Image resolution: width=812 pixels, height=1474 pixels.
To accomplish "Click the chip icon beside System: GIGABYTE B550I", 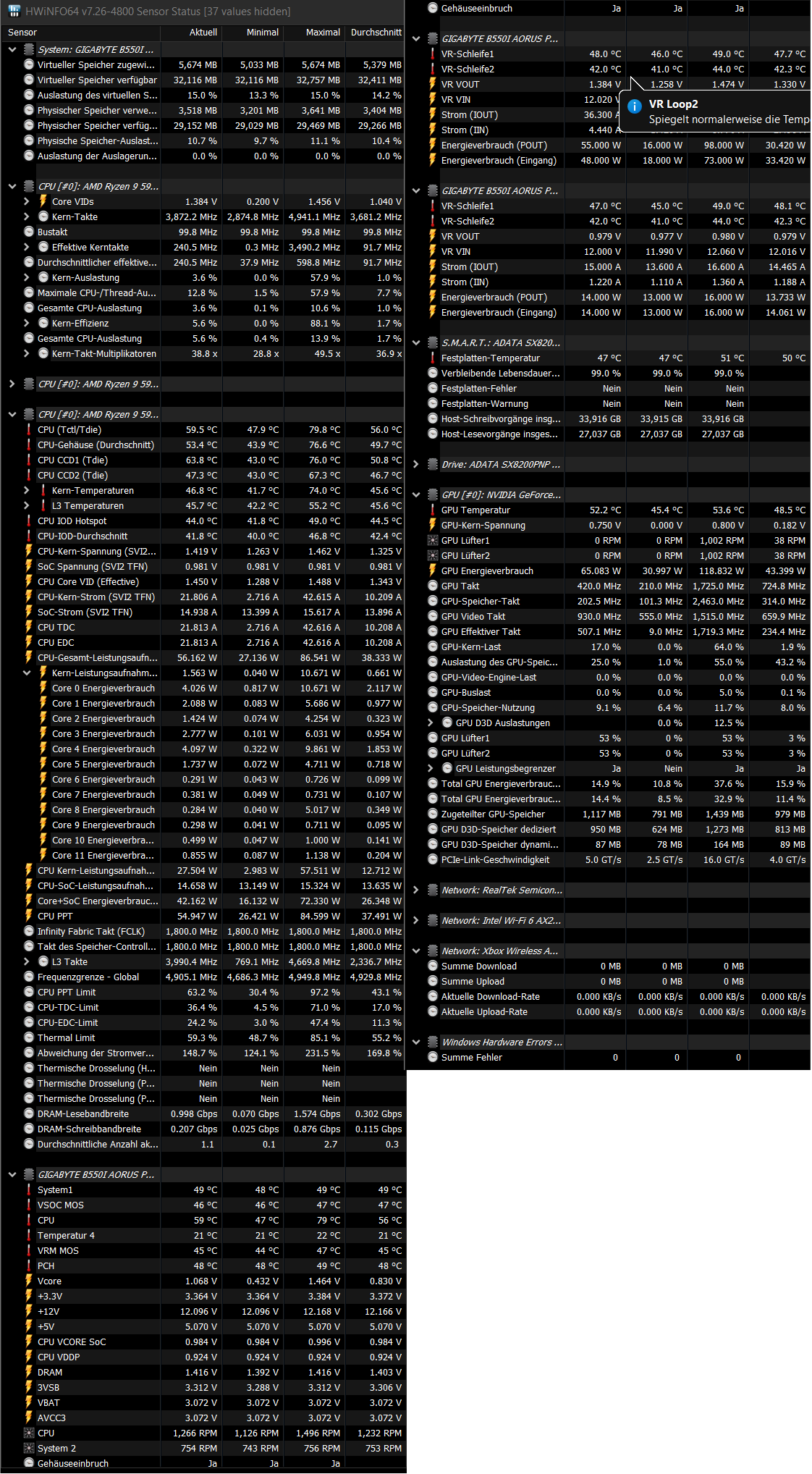I will click(29, 49).
